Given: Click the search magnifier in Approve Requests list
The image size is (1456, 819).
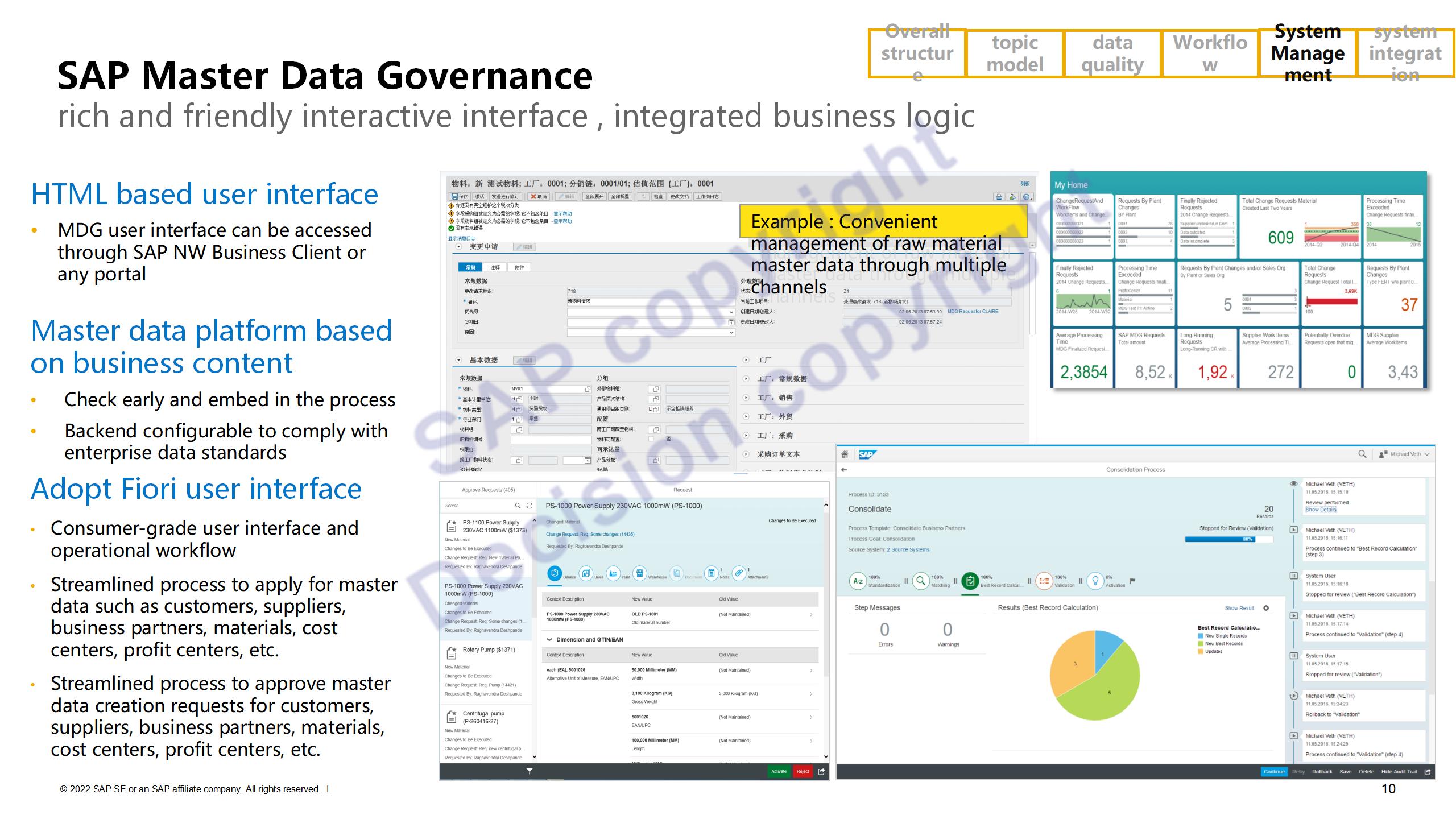Looking at the screenshot, I should coord(518,506).
